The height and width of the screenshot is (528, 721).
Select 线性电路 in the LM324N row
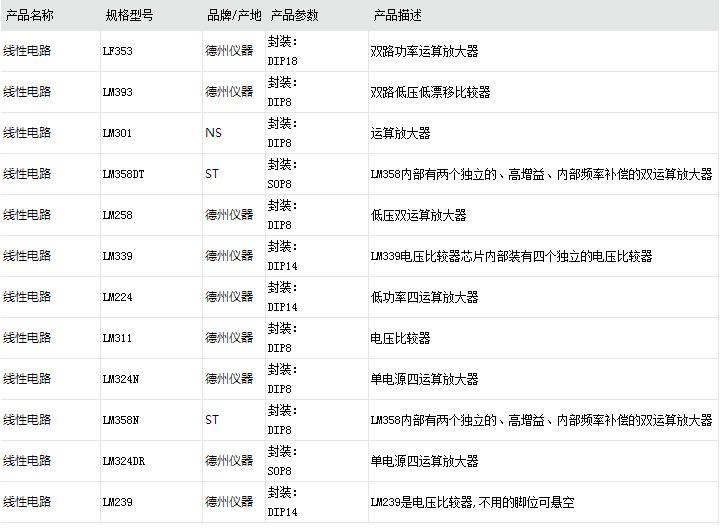tap(28, 379)
